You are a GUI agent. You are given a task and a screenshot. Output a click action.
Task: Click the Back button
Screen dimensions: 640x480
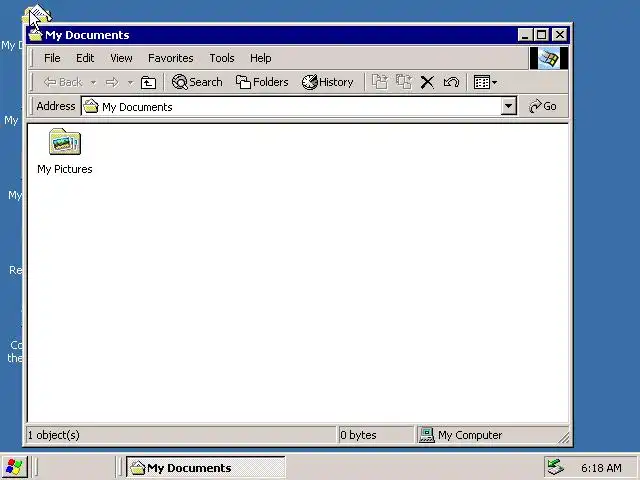tap(63, 82)
